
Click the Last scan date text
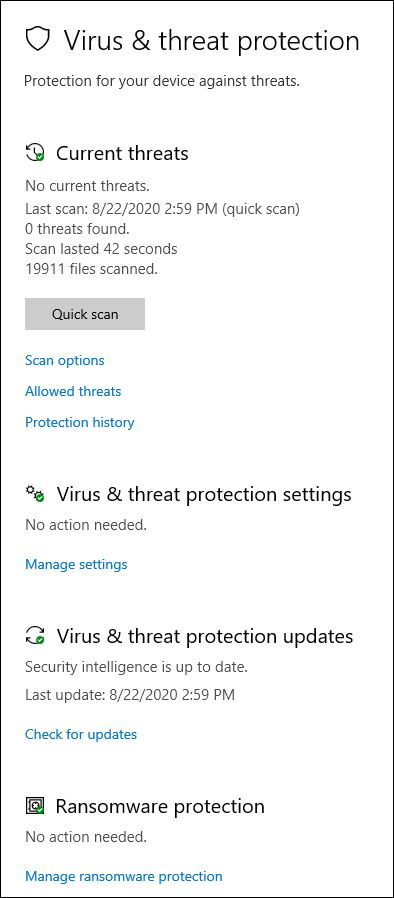click(x=163, y=209)
